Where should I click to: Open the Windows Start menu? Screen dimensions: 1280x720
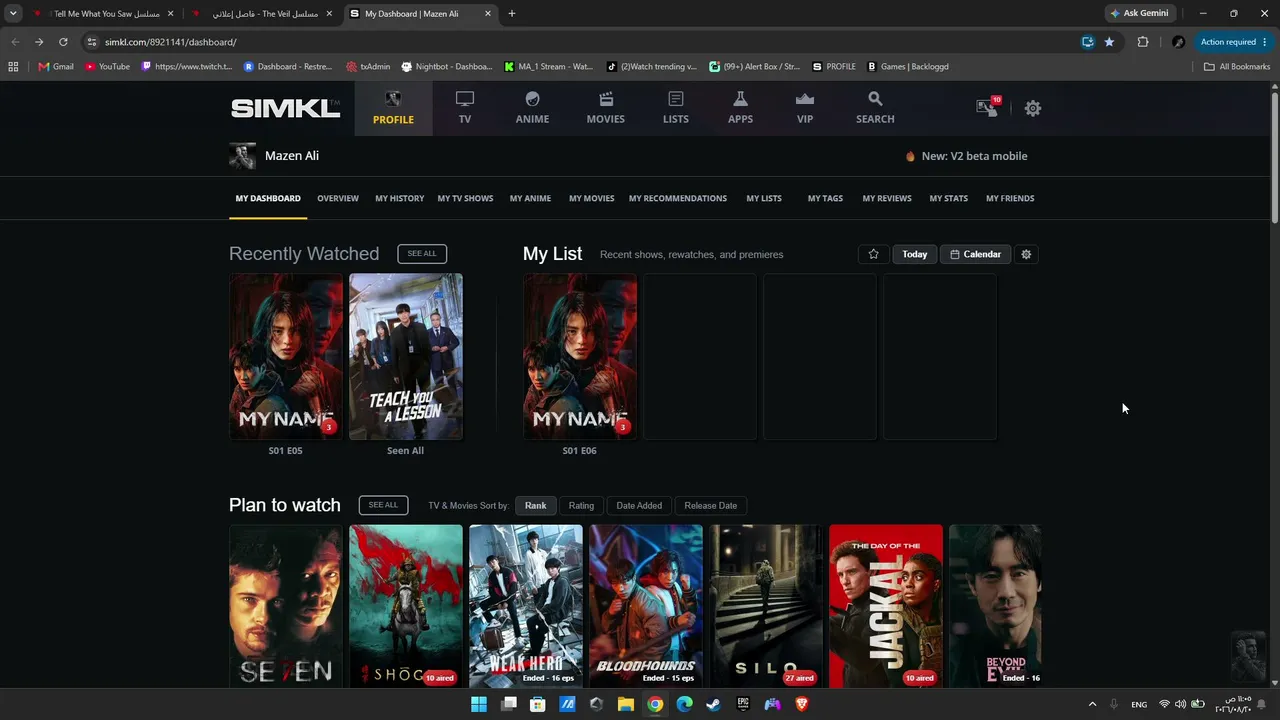[x=479, y=704]
